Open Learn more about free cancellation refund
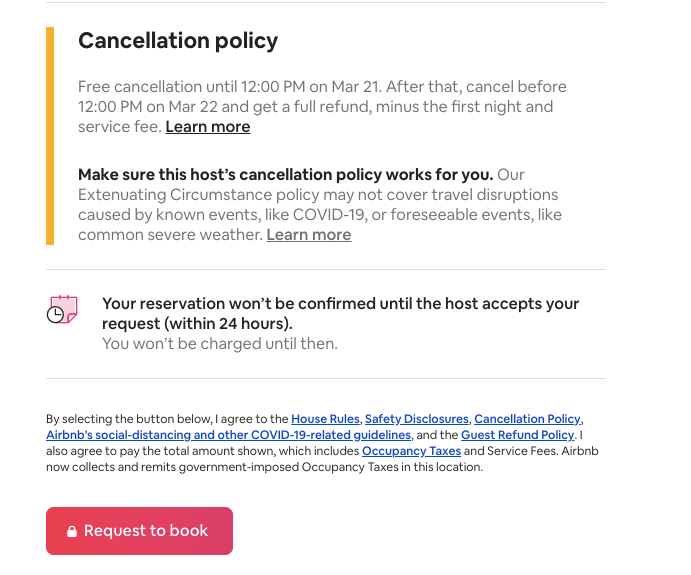The width and height of the screenshot is (691, 575). [208, 127]
